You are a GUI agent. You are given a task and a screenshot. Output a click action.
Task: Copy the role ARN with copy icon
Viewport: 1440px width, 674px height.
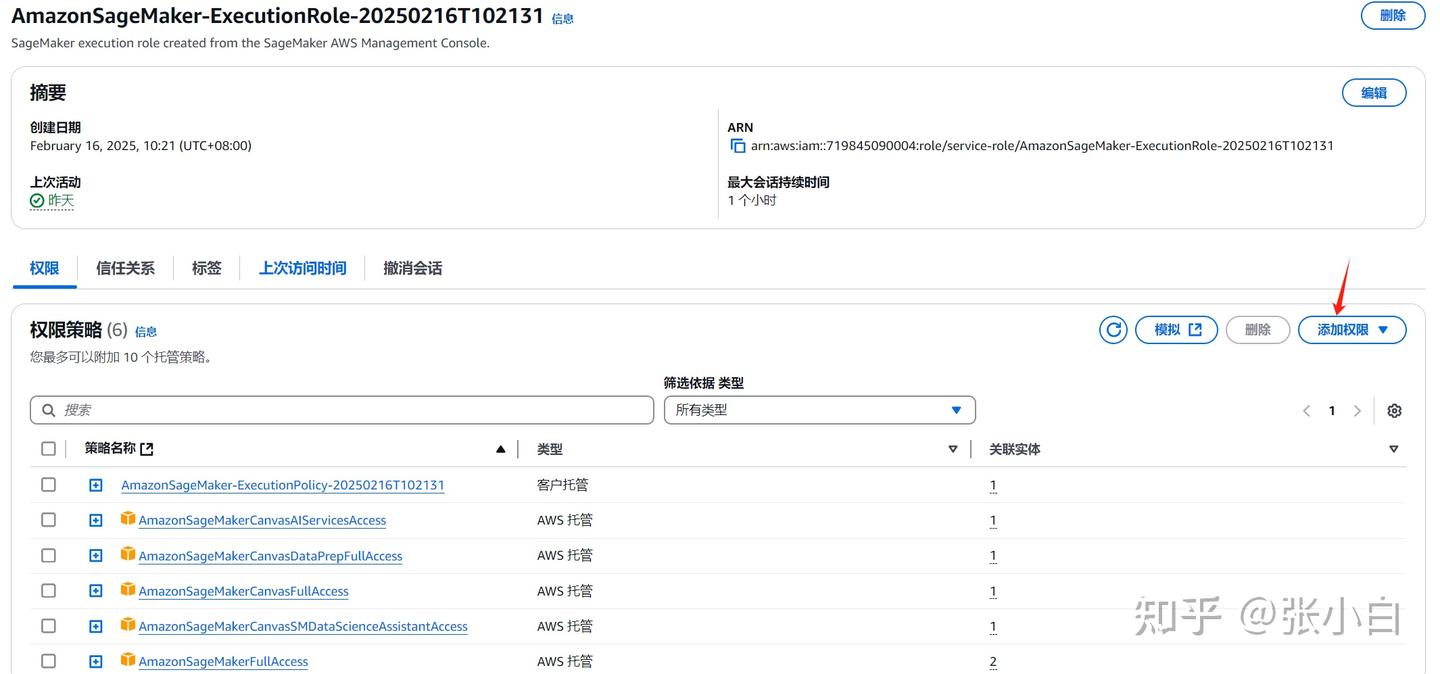(737, 146)
